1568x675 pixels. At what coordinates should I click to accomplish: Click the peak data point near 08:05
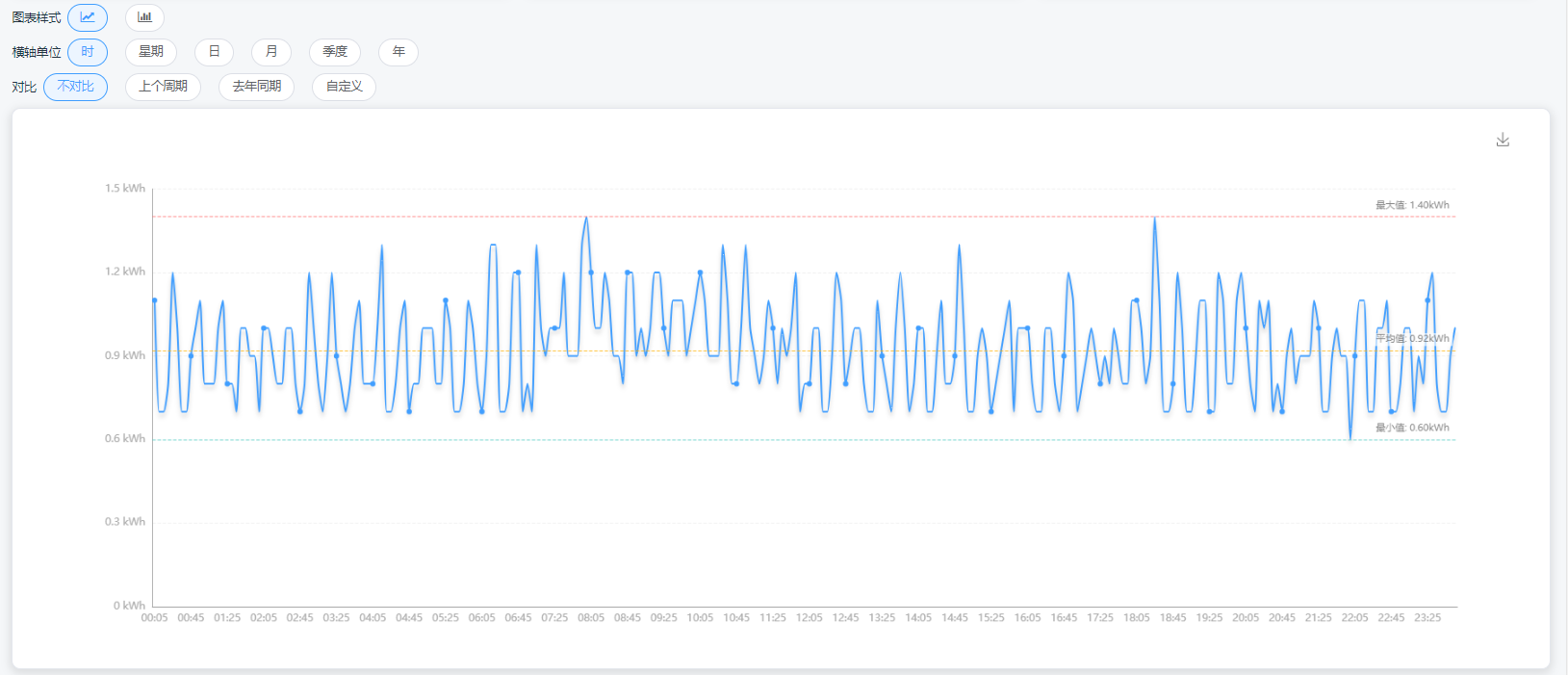point(586,218)
